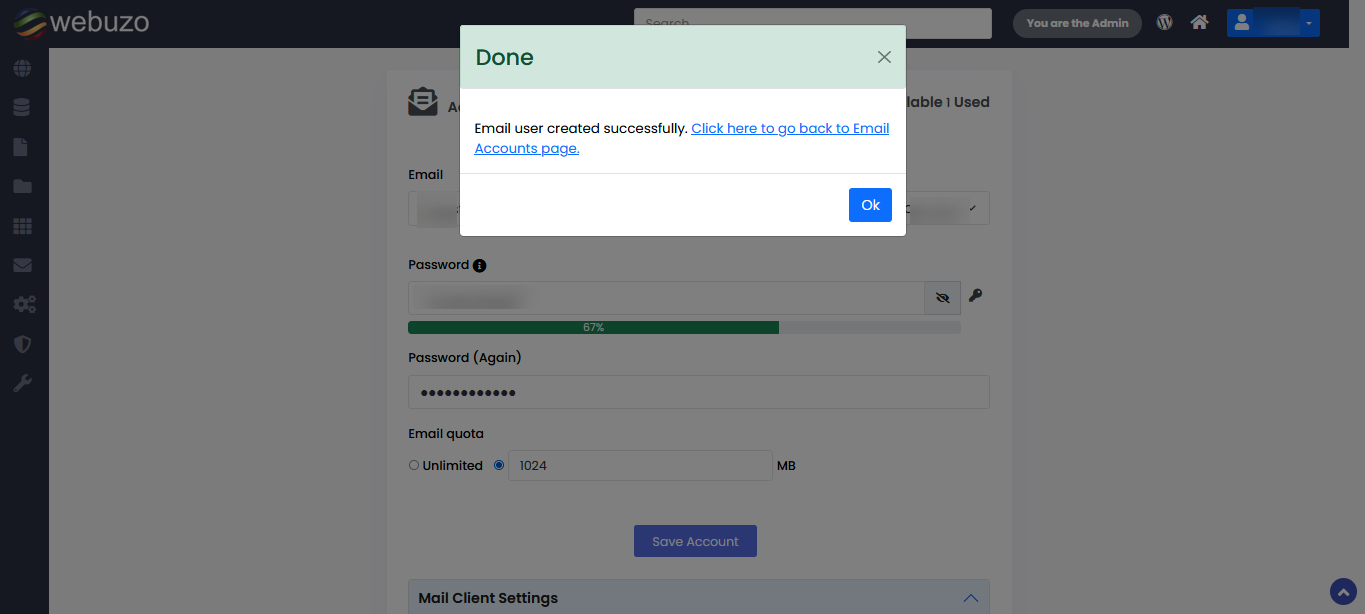Open the user account dropdown

click(x=1272, y=23)
